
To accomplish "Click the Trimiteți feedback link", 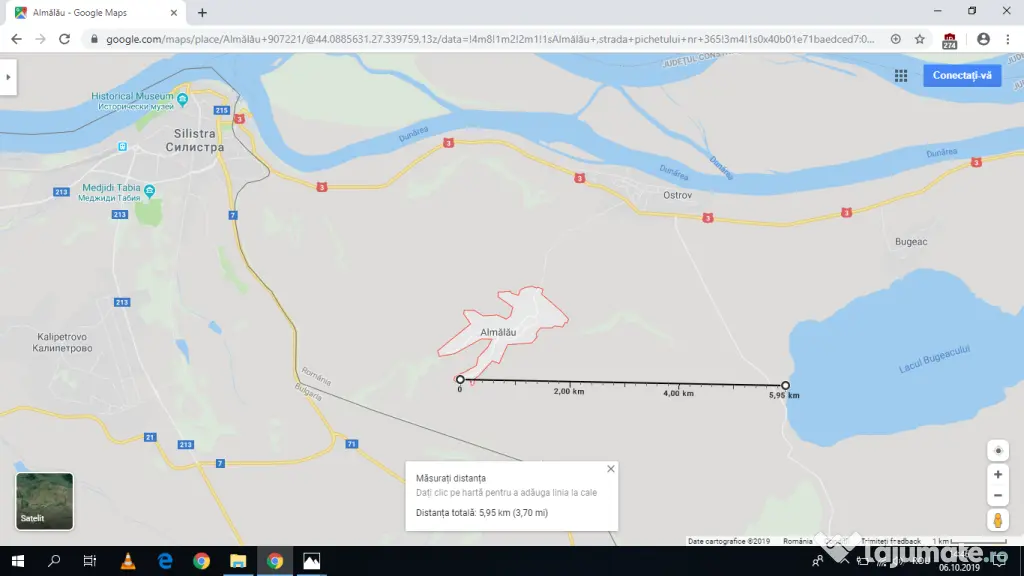I will coord(890,541).
